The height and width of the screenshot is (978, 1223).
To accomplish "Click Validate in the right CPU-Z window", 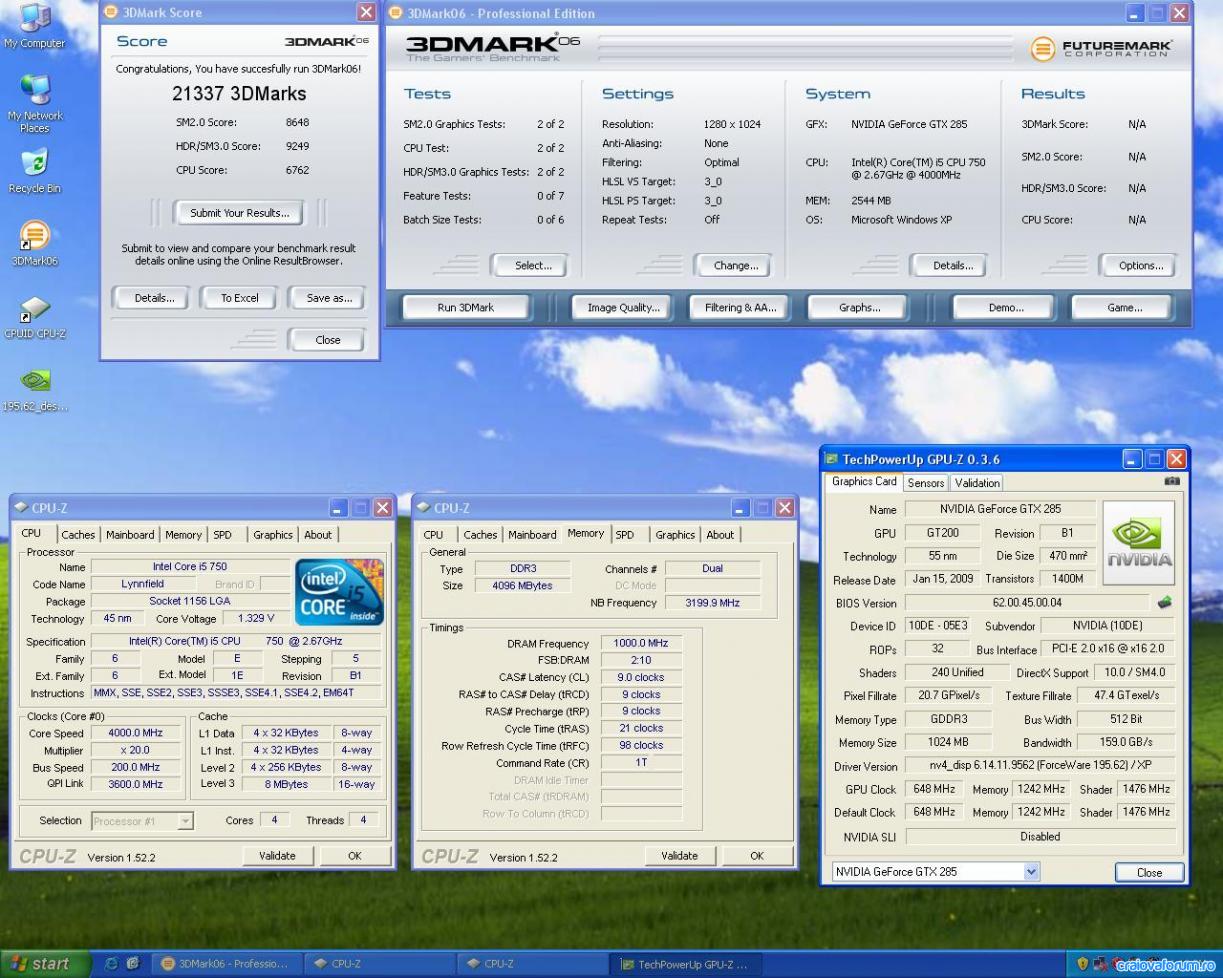I will 680,856.
